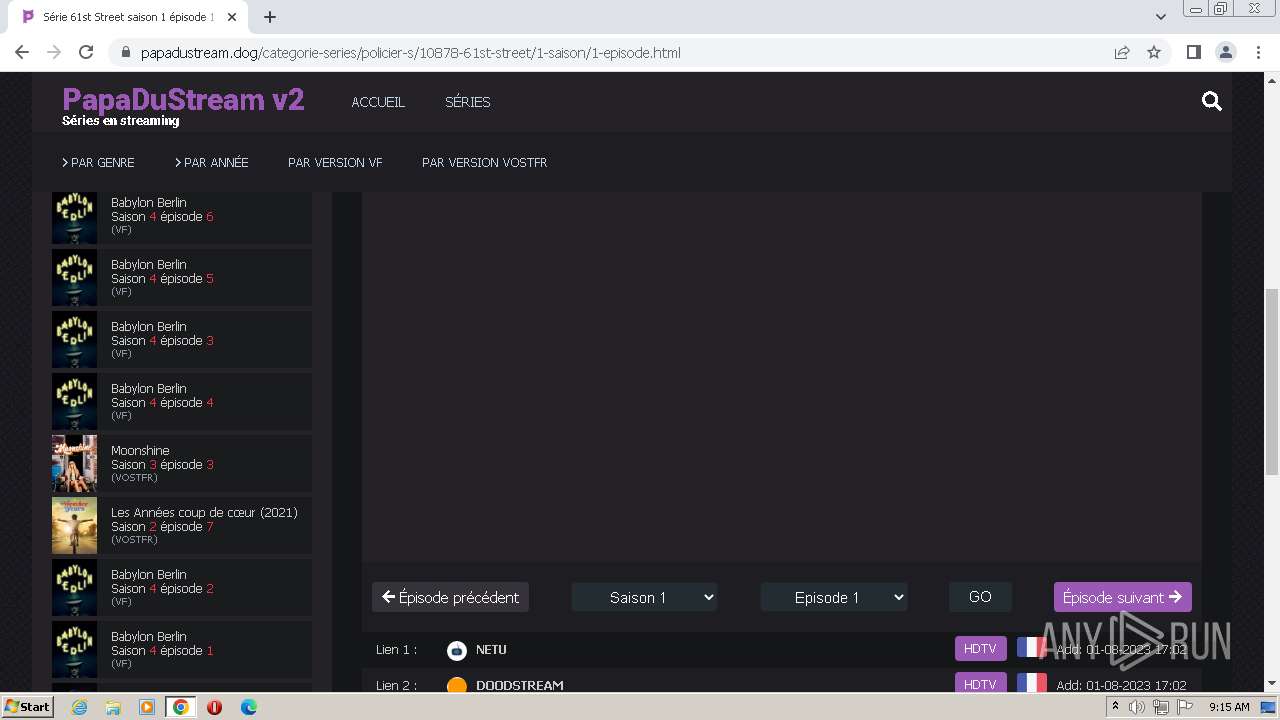Open Babylon Berlin Saison 4 épisode 1

coord(182,650)
